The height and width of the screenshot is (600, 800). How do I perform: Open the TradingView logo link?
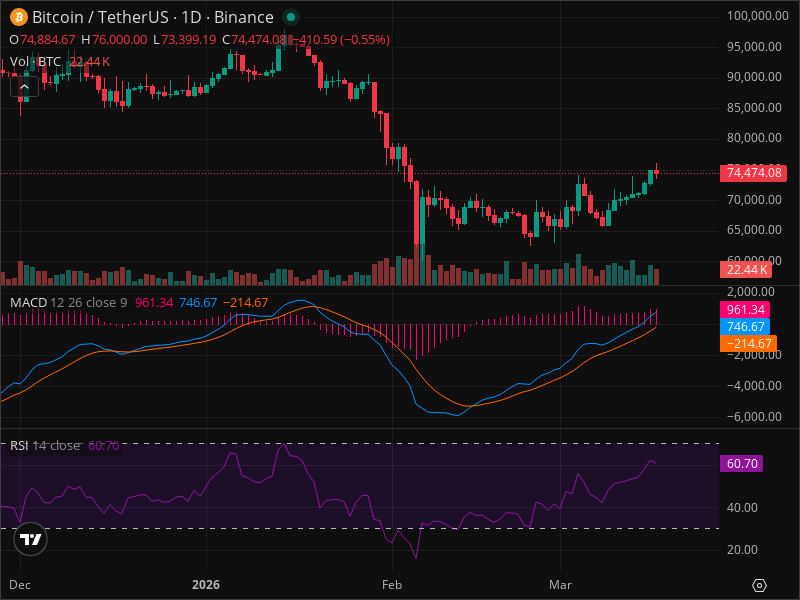pos(31,539)
